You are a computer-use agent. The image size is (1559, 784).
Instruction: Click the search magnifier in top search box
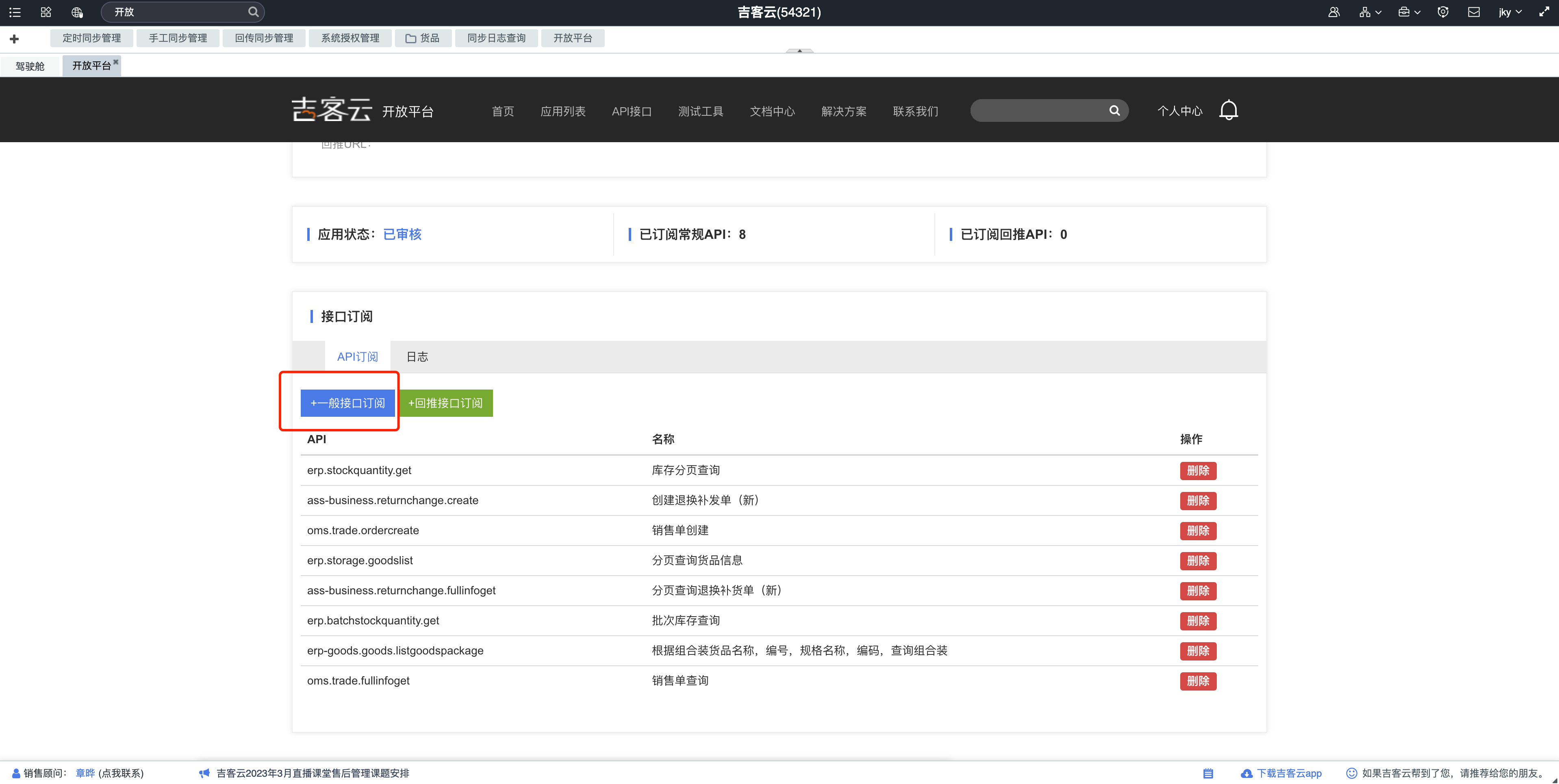(254, 11)
